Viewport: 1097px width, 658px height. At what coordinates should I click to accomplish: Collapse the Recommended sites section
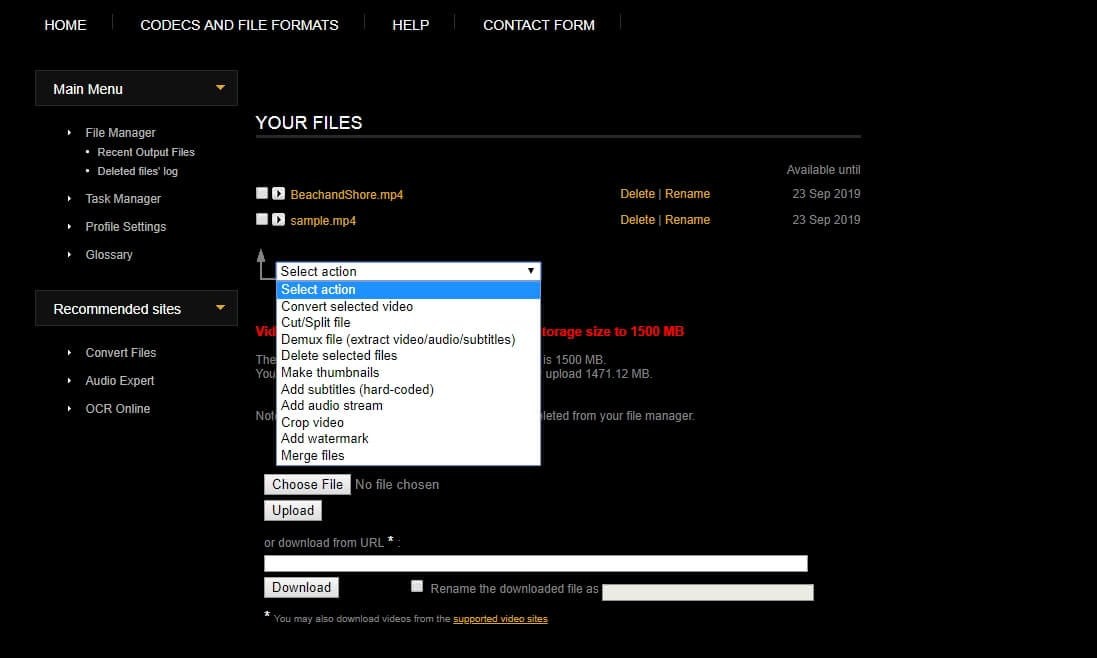pyautogui.click(x=220, y=308)
